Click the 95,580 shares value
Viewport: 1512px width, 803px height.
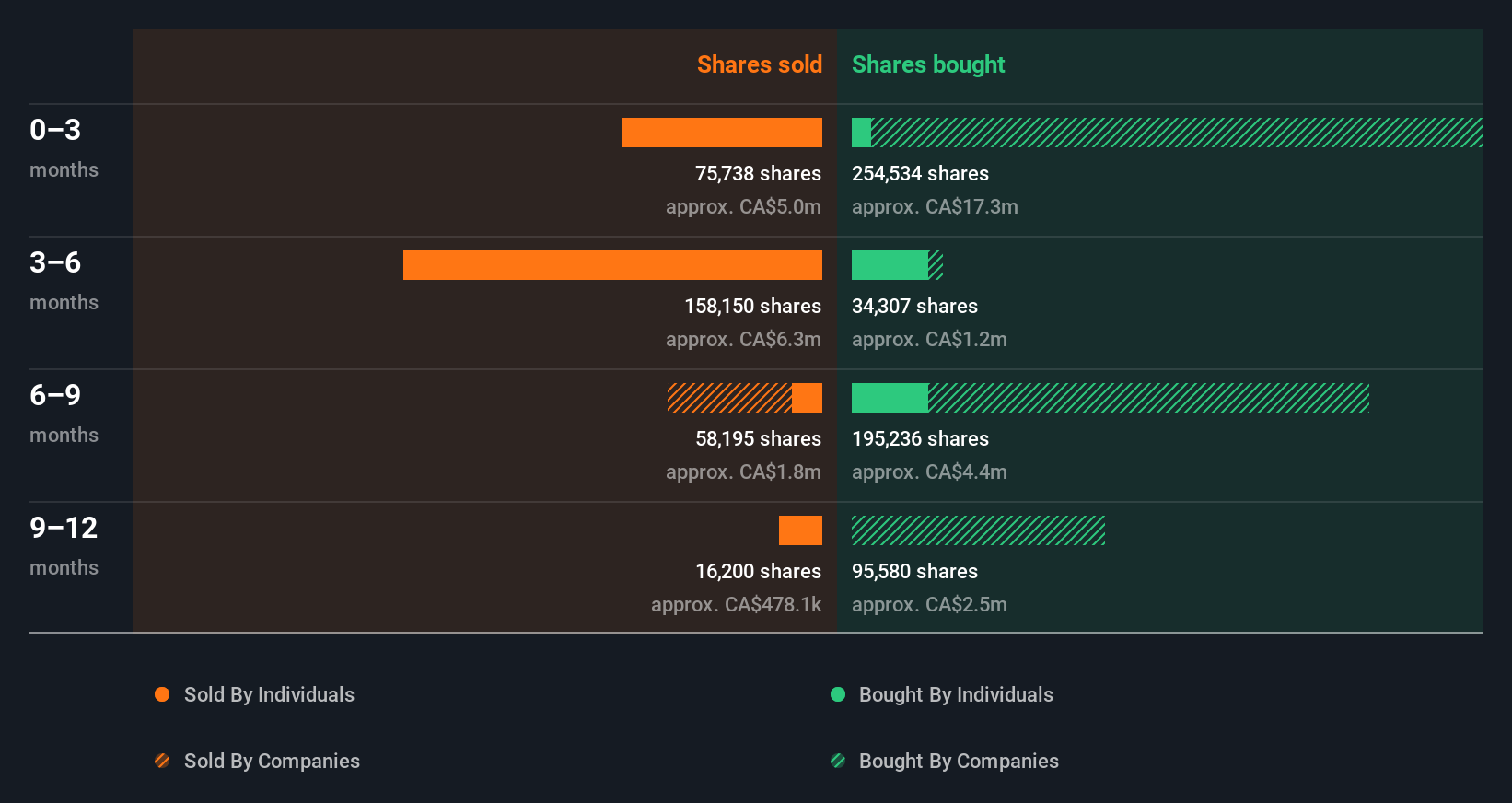(x=914, y=571)
